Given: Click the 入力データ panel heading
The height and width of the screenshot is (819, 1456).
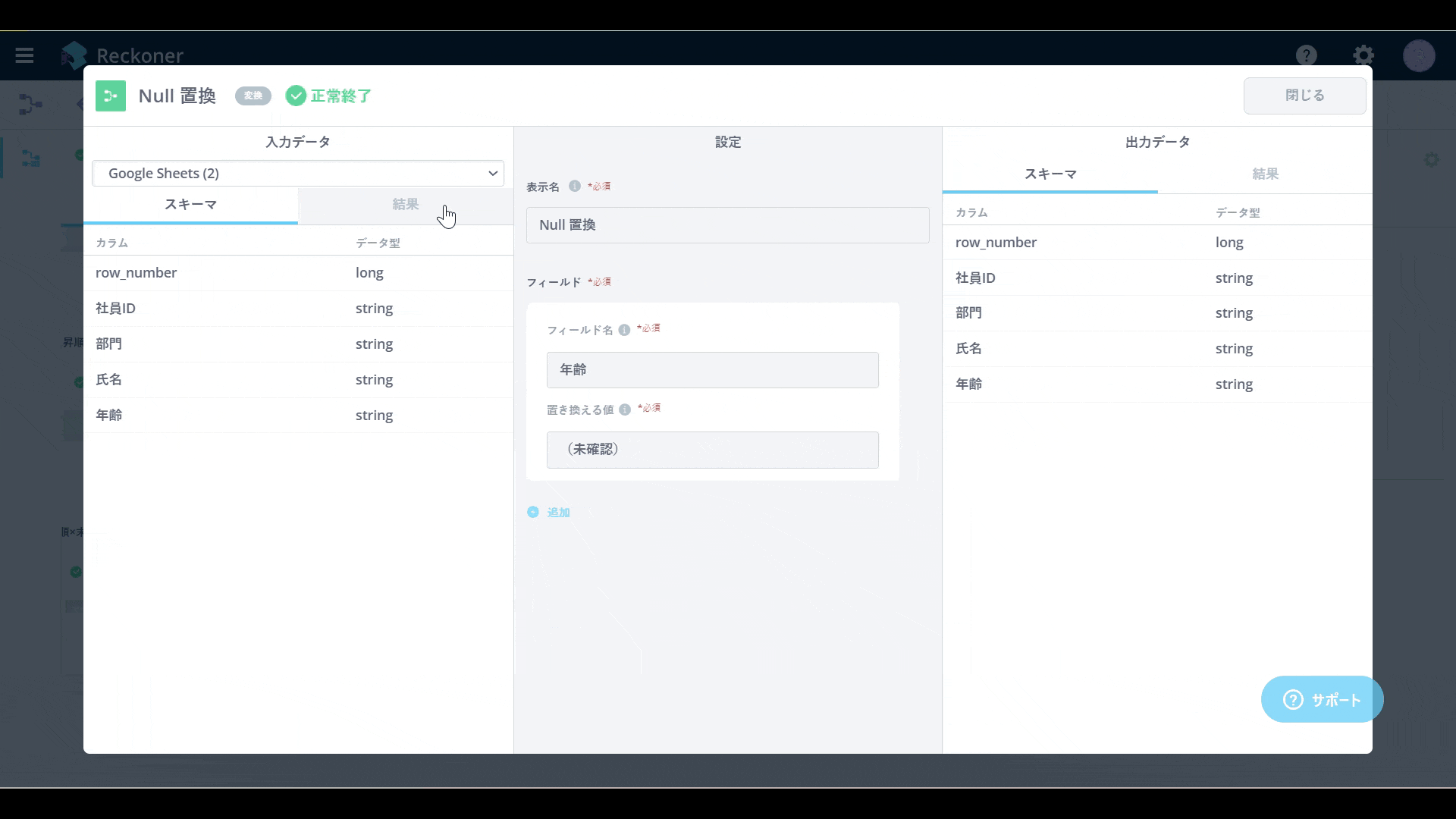Looking at the screenshot, I should coord(298,143).
